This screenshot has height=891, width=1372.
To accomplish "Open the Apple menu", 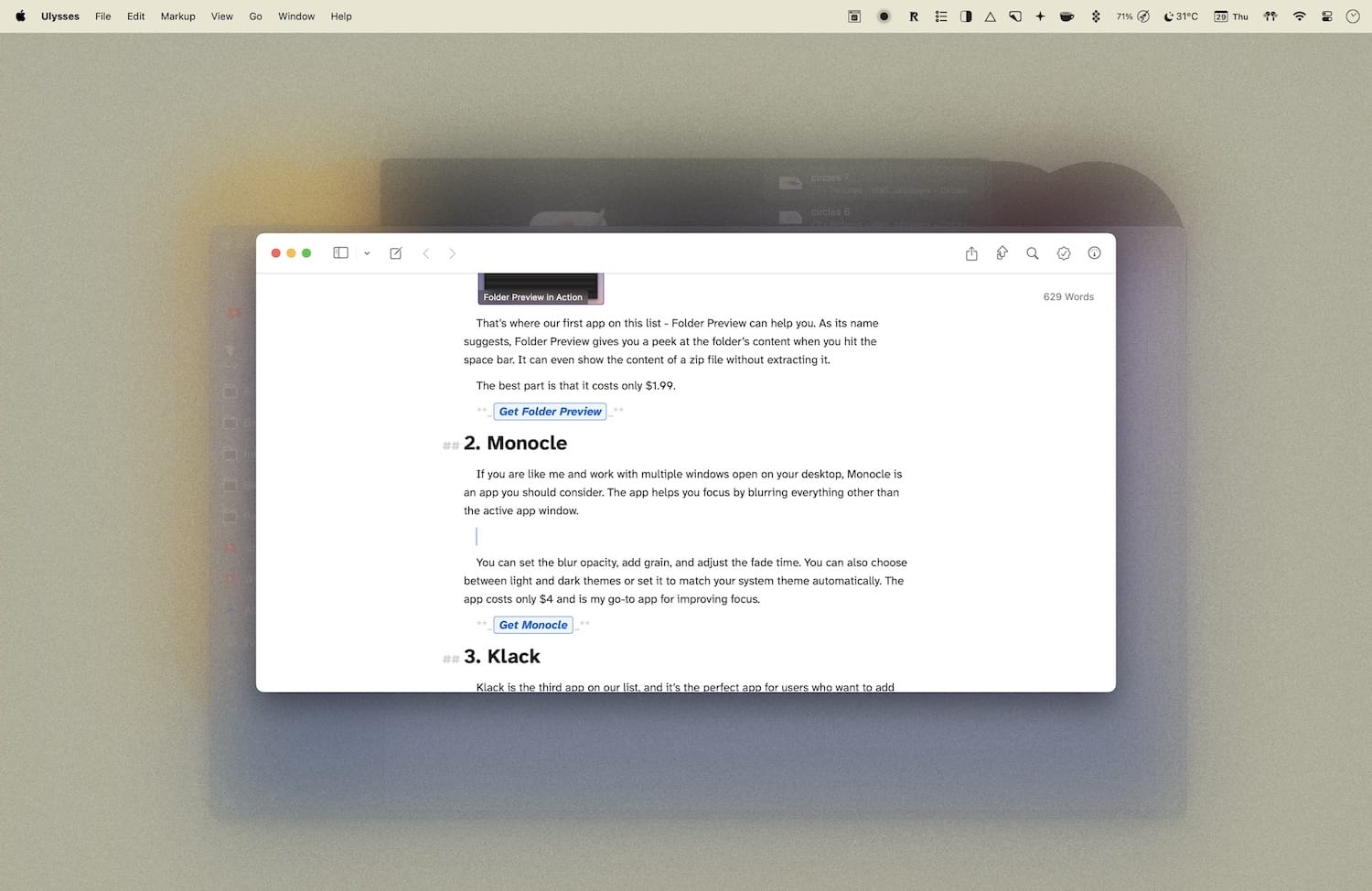I will tap(20, 16).
